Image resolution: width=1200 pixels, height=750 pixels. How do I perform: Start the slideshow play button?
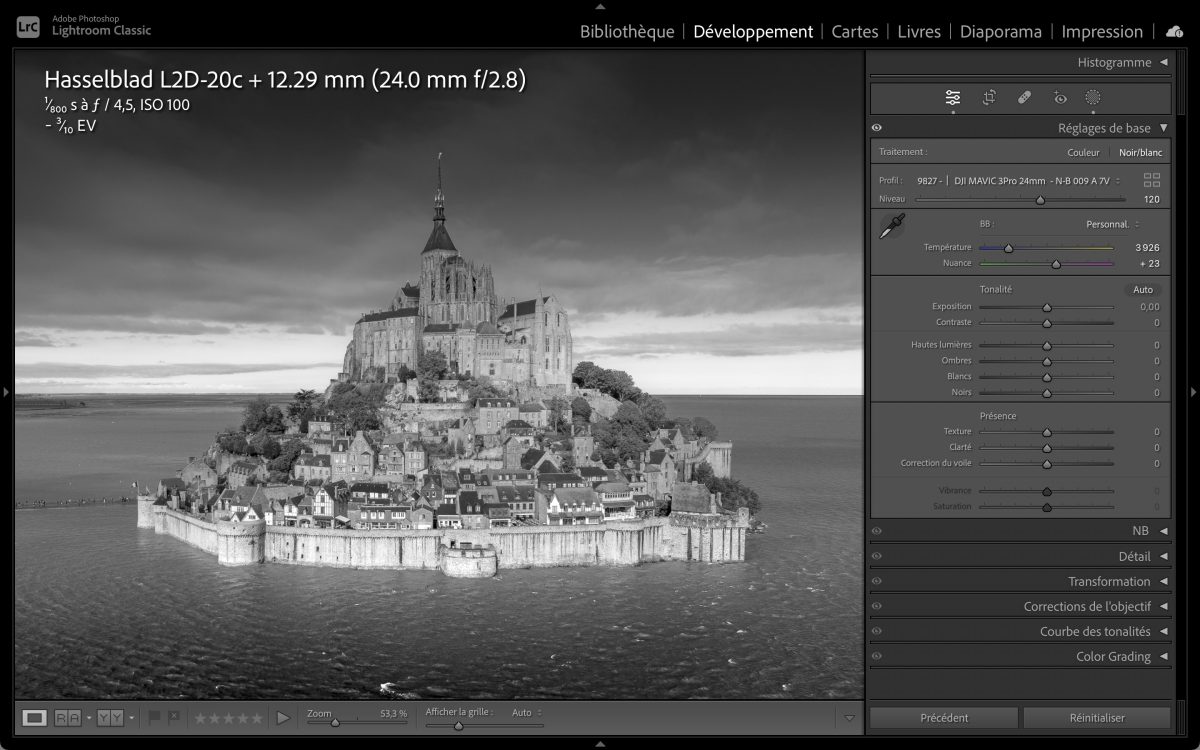(x=283, y=717)
